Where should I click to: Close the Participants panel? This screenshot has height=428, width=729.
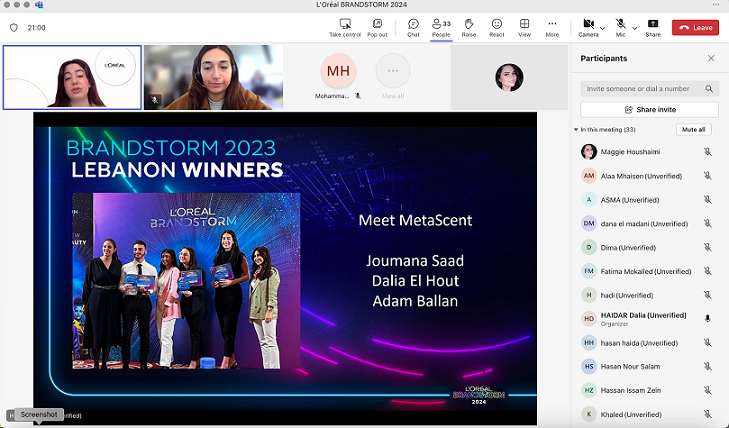point(711,58)
